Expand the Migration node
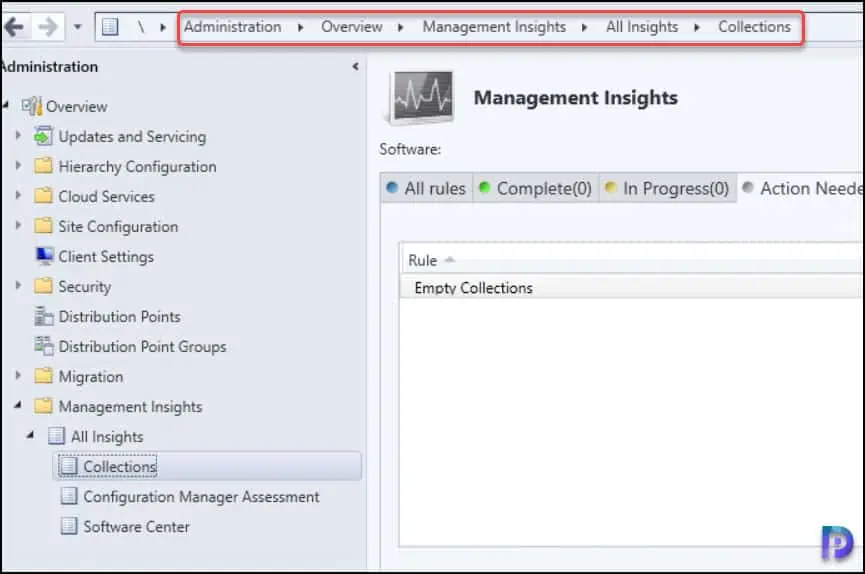The image size is (865, 574). (x=18, y=375)
